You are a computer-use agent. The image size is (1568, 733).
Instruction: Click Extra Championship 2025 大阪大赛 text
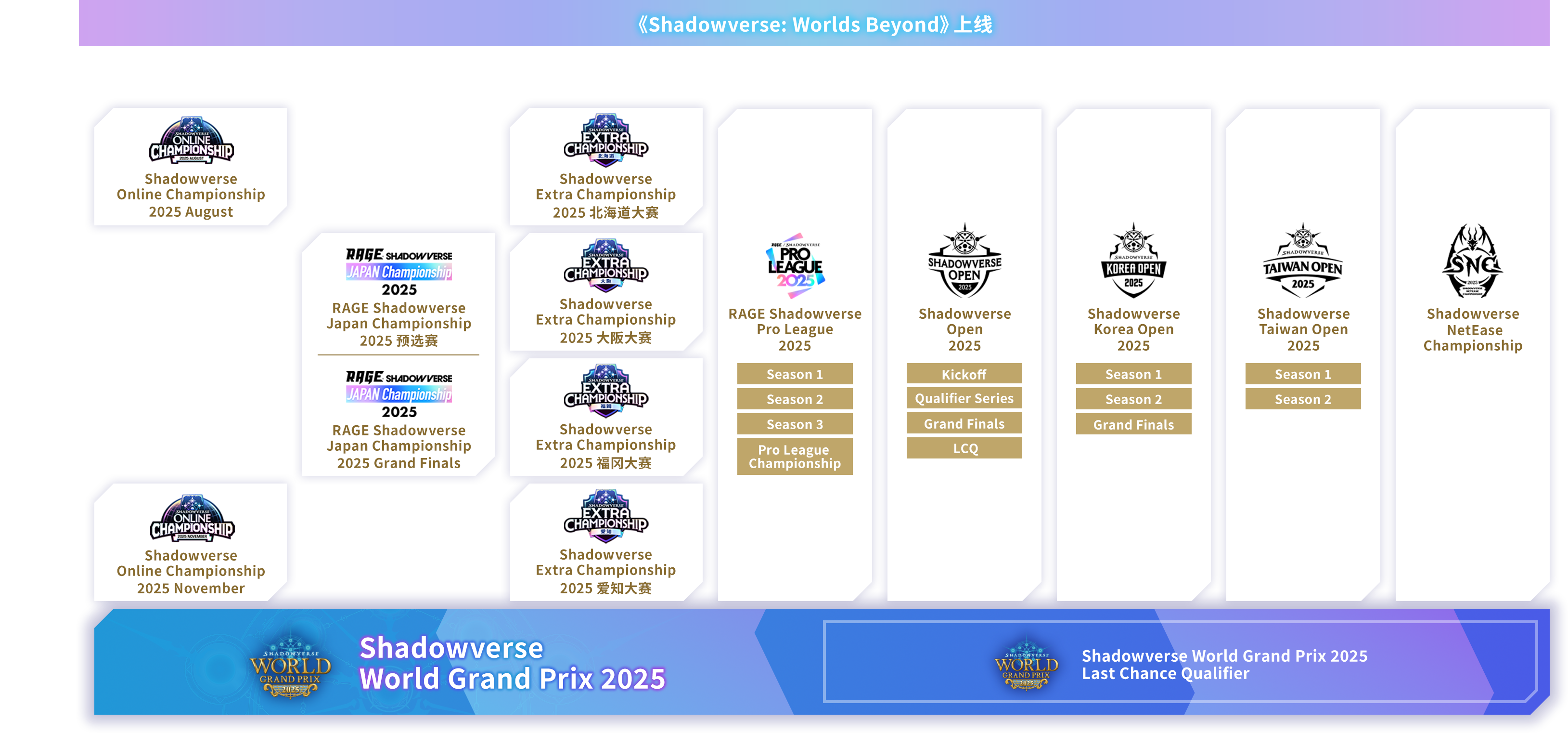click(x=605, y=320)
